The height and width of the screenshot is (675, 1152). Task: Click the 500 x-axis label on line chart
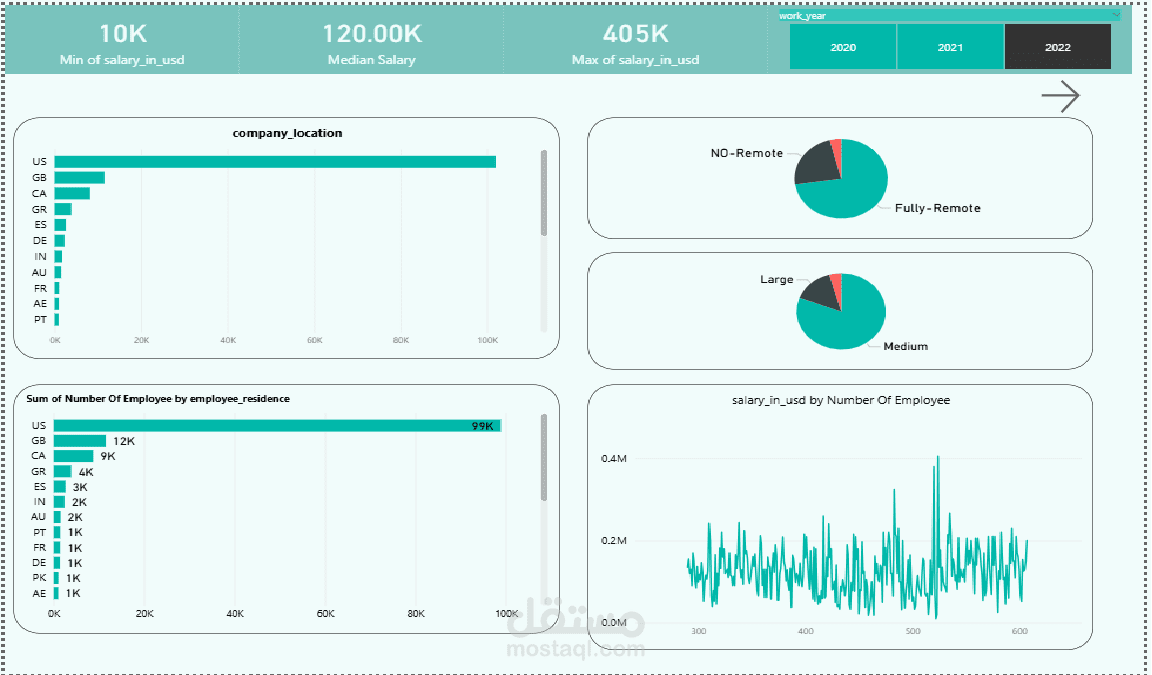pyautogui.click(x=913, y=631)
